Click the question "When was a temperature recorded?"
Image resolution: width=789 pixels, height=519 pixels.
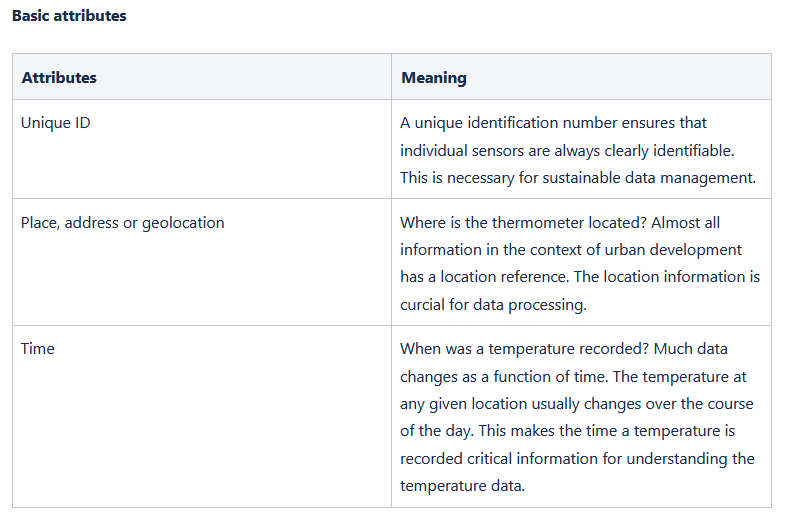[x=526, y=349]
